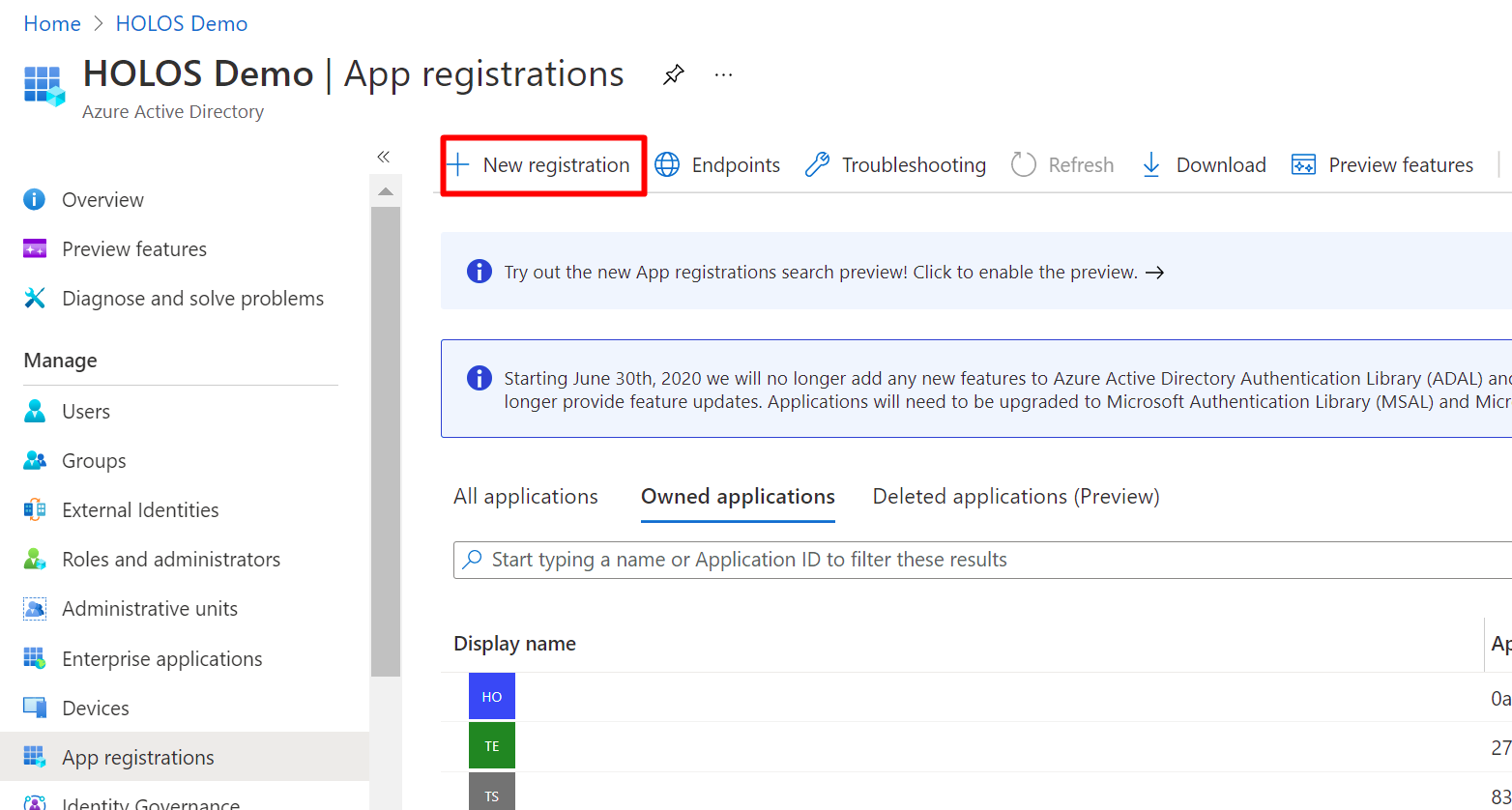Click the Users icon in sidebar
Screen dimensions: 1512x810
point(35,412)
